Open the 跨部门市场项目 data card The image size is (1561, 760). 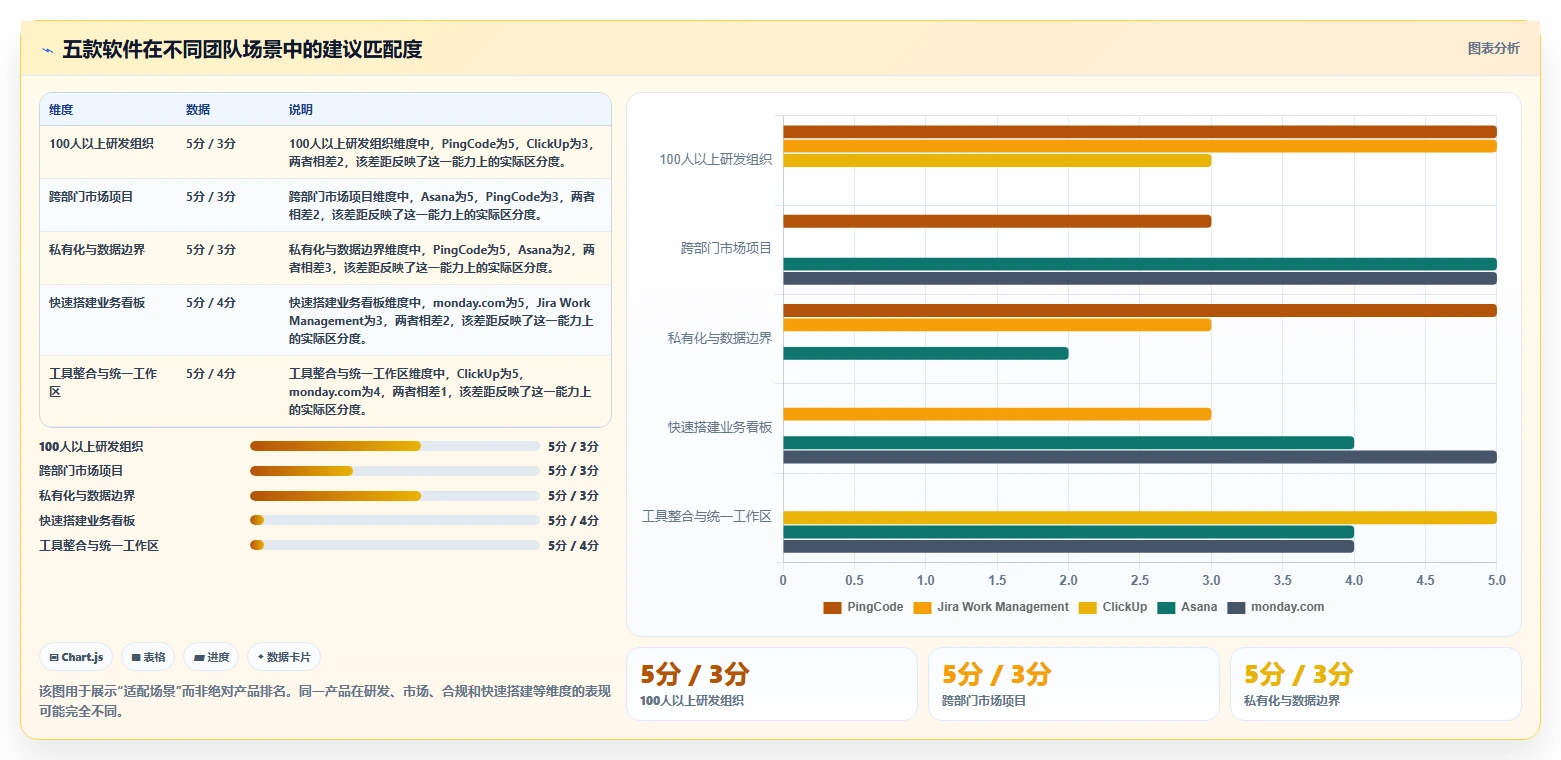[x=1073, y=684]
